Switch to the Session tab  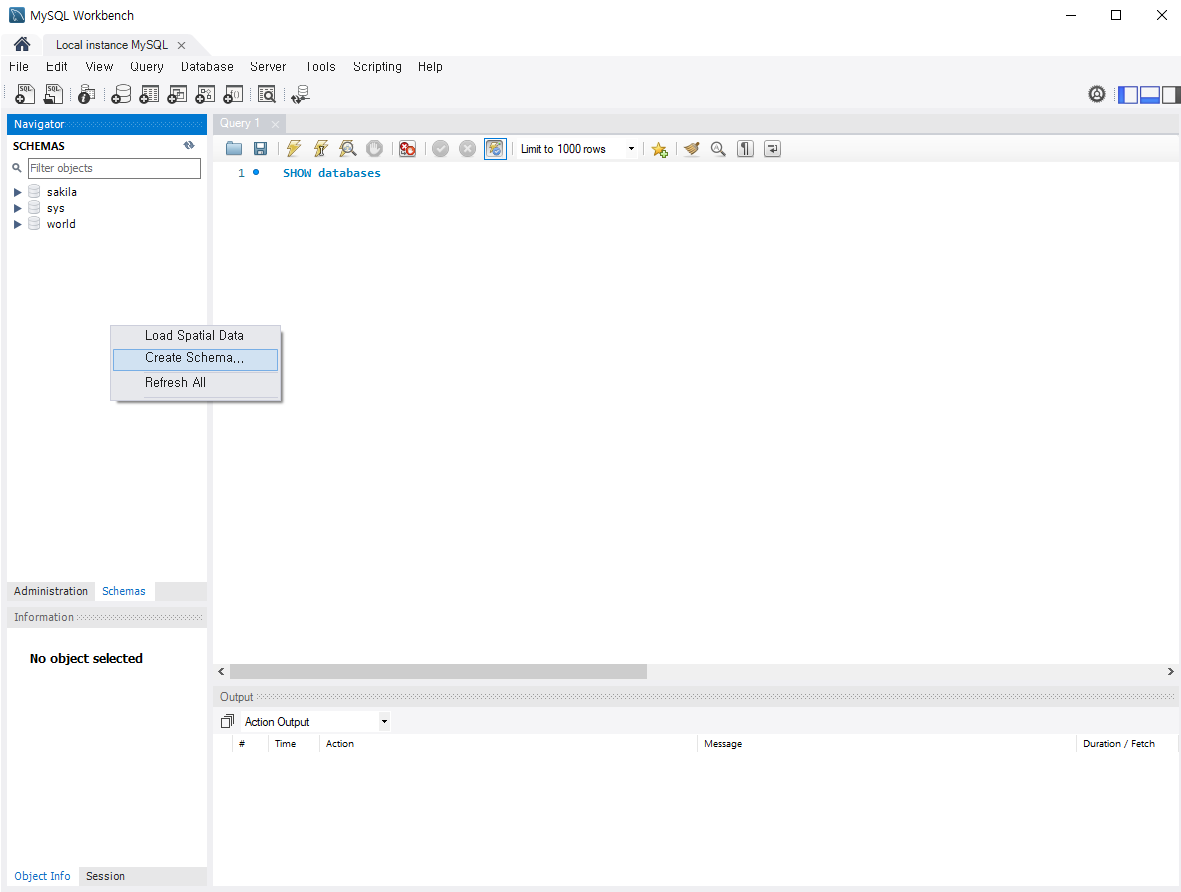point(105,875)
